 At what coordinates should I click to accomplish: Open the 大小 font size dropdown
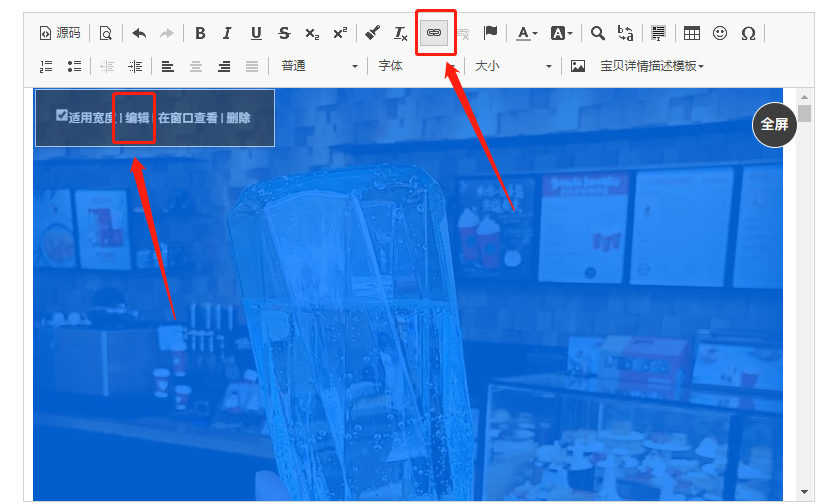pyautogui.click(x=512, y=66)
